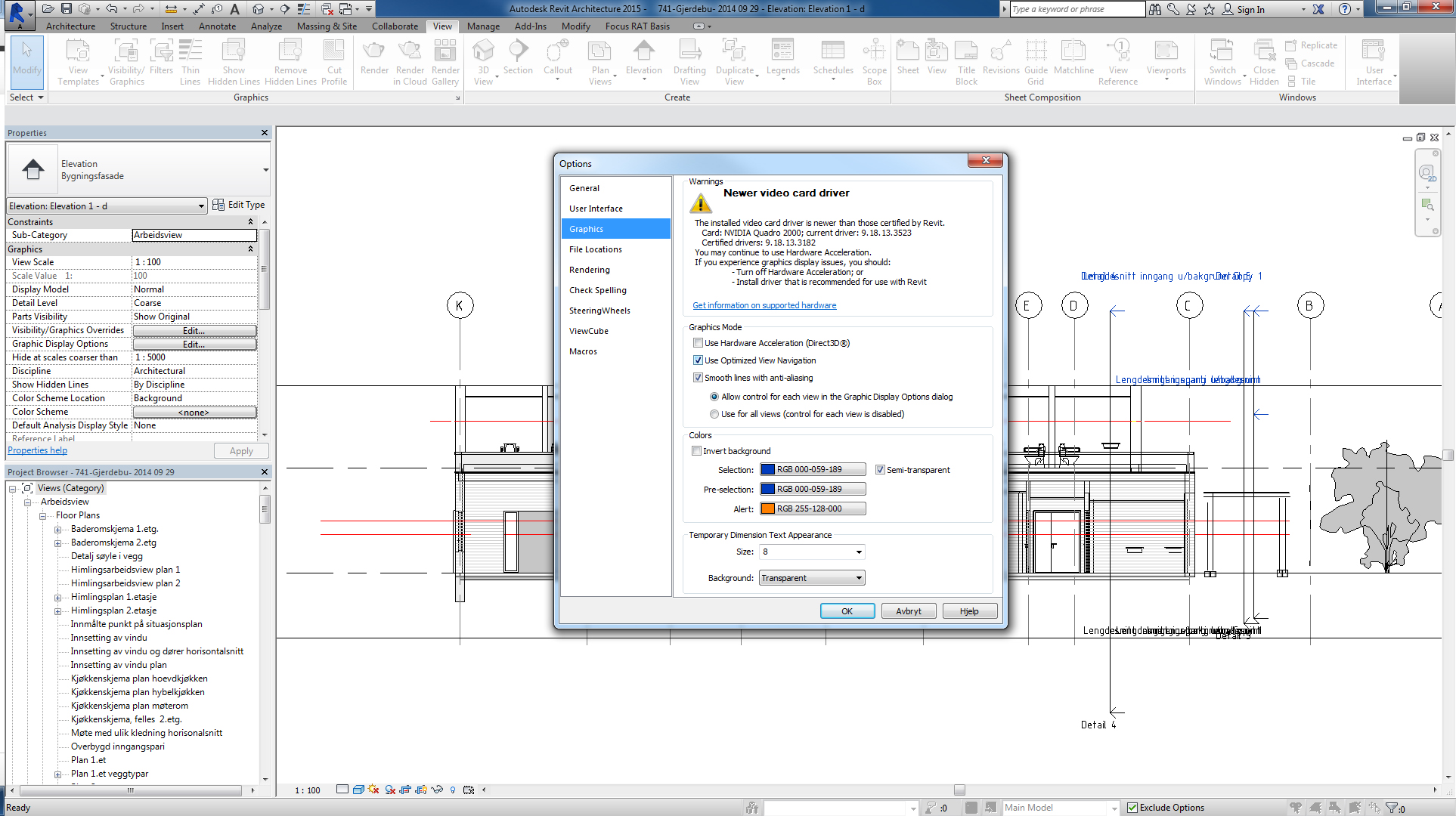Image resolution: width=1456 pixels, height=816 pixels.
Task: Toggle Invert background checkbox
Action: 697,451
